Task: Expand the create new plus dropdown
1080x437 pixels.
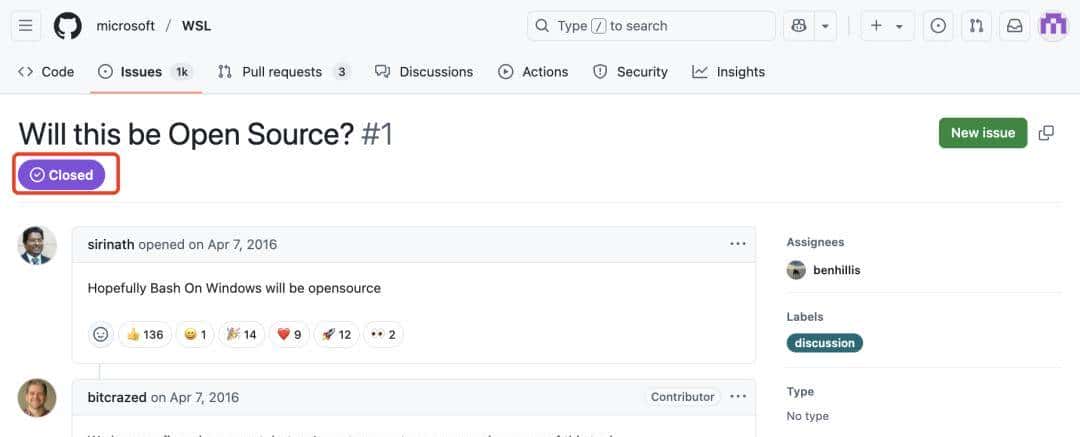Action: pos(886,26)
